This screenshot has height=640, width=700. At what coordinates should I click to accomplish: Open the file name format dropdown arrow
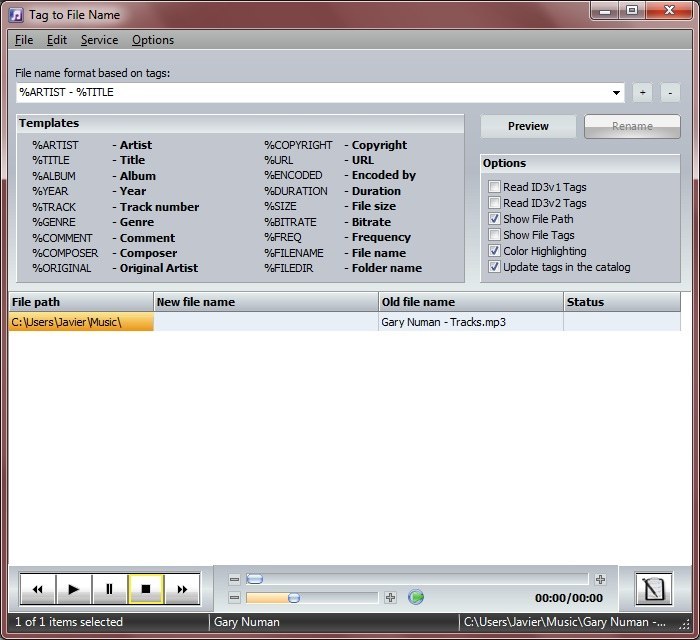(616, 93)
